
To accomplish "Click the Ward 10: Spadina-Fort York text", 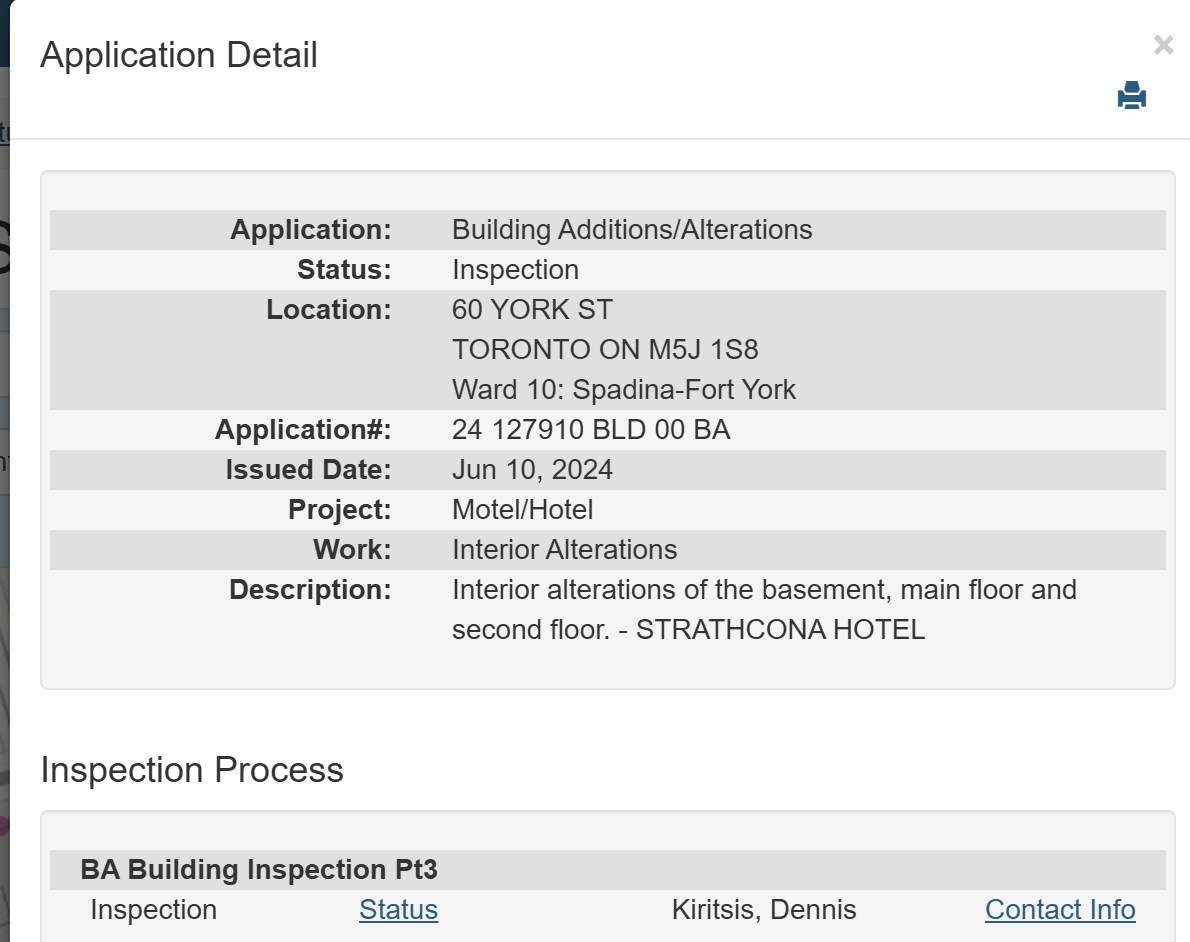I will [624, 390].
